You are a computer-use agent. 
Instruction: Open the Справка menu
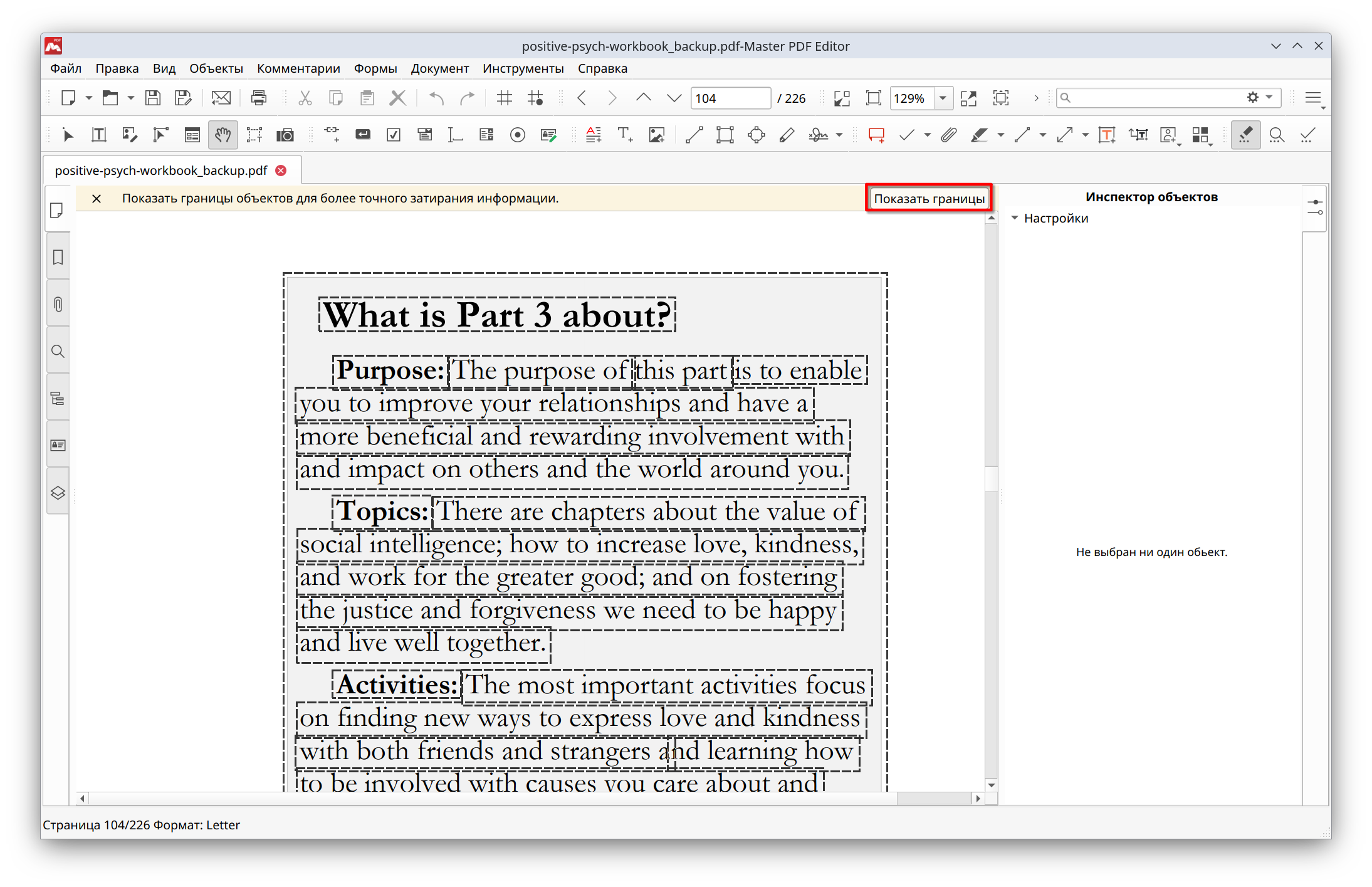(x=602, y=68)
